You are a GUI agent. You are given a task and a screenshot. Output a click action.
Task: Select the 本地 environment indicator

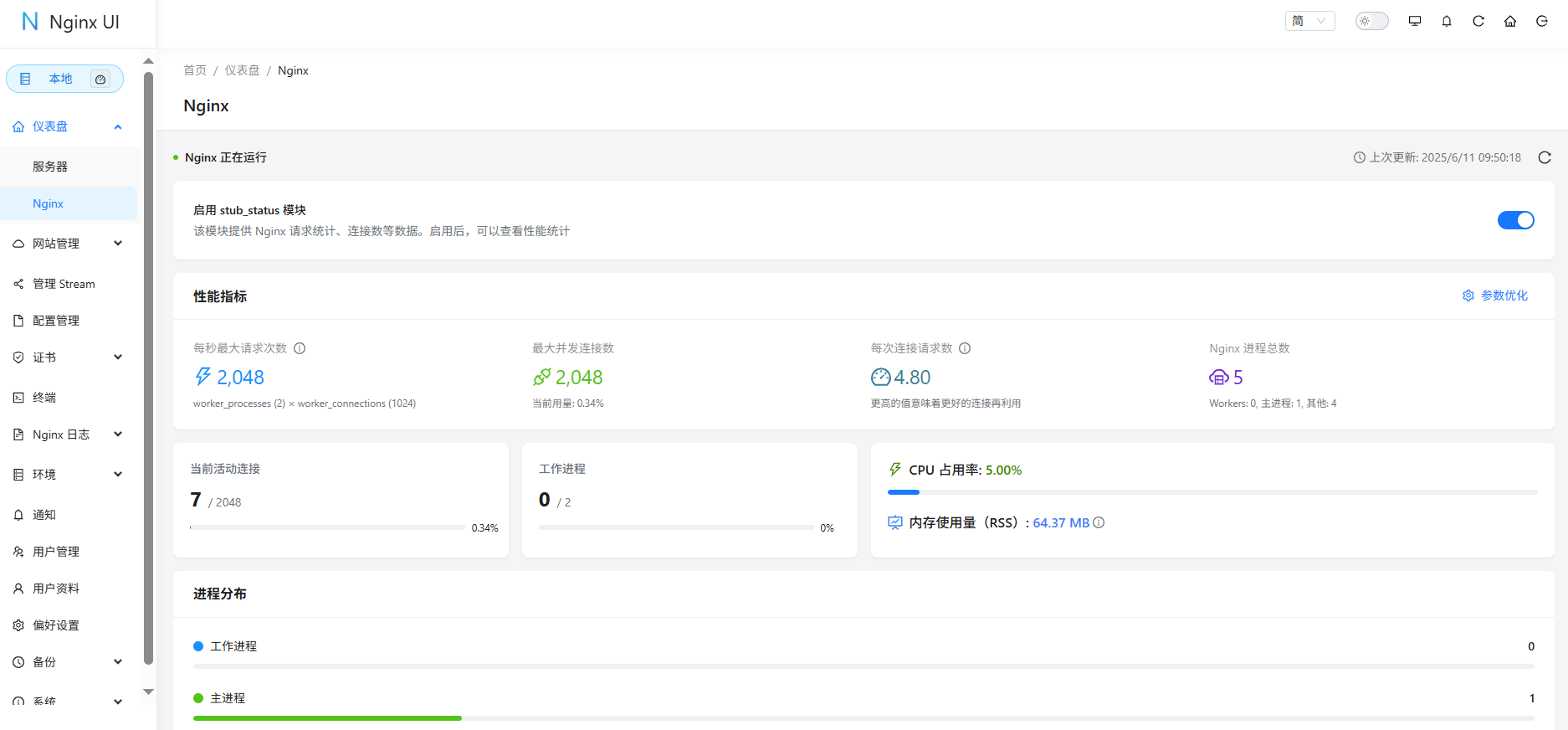tap(64, 79)
